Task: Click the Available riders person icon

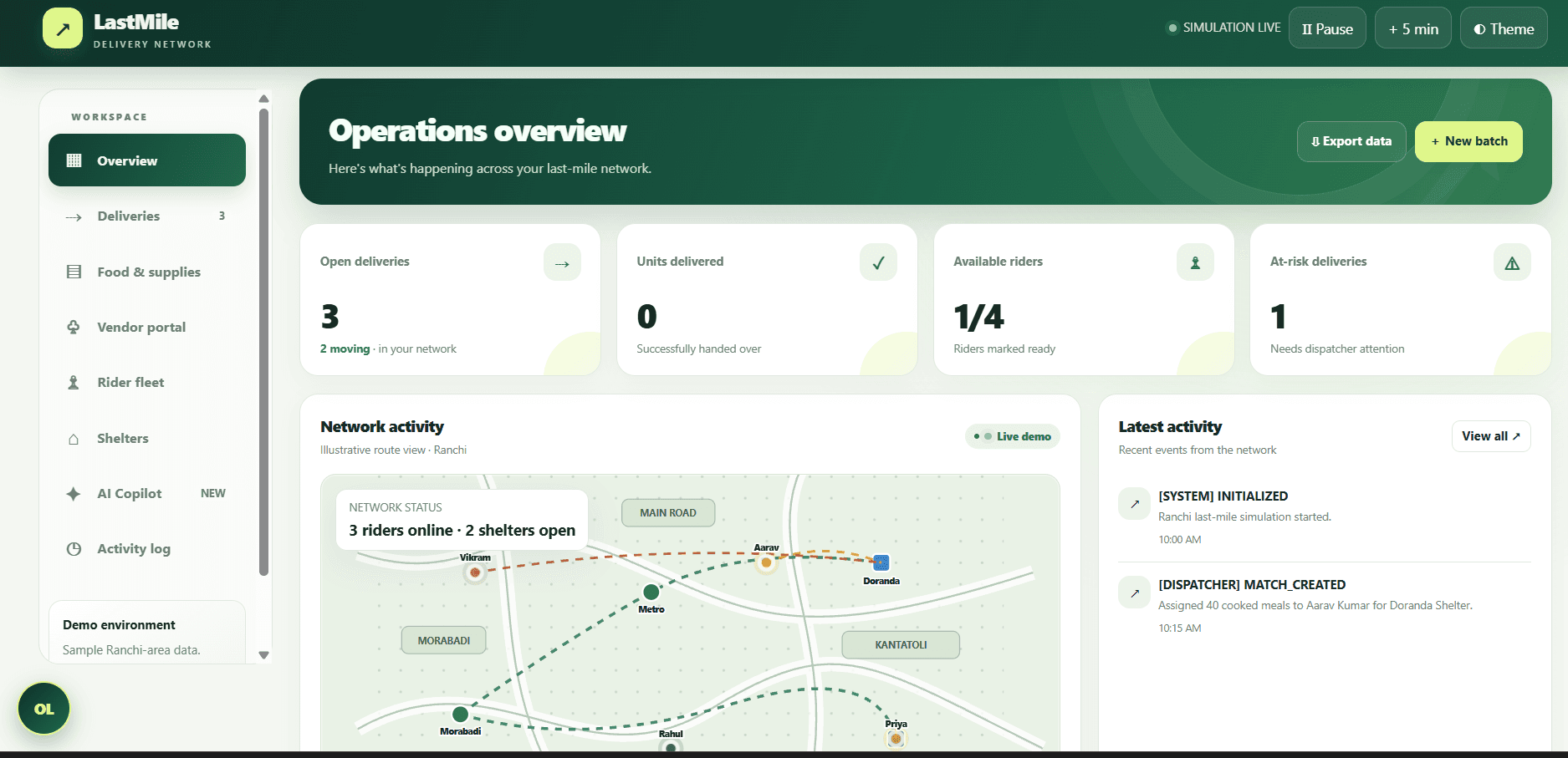Action: click(x=1195, y=262)
